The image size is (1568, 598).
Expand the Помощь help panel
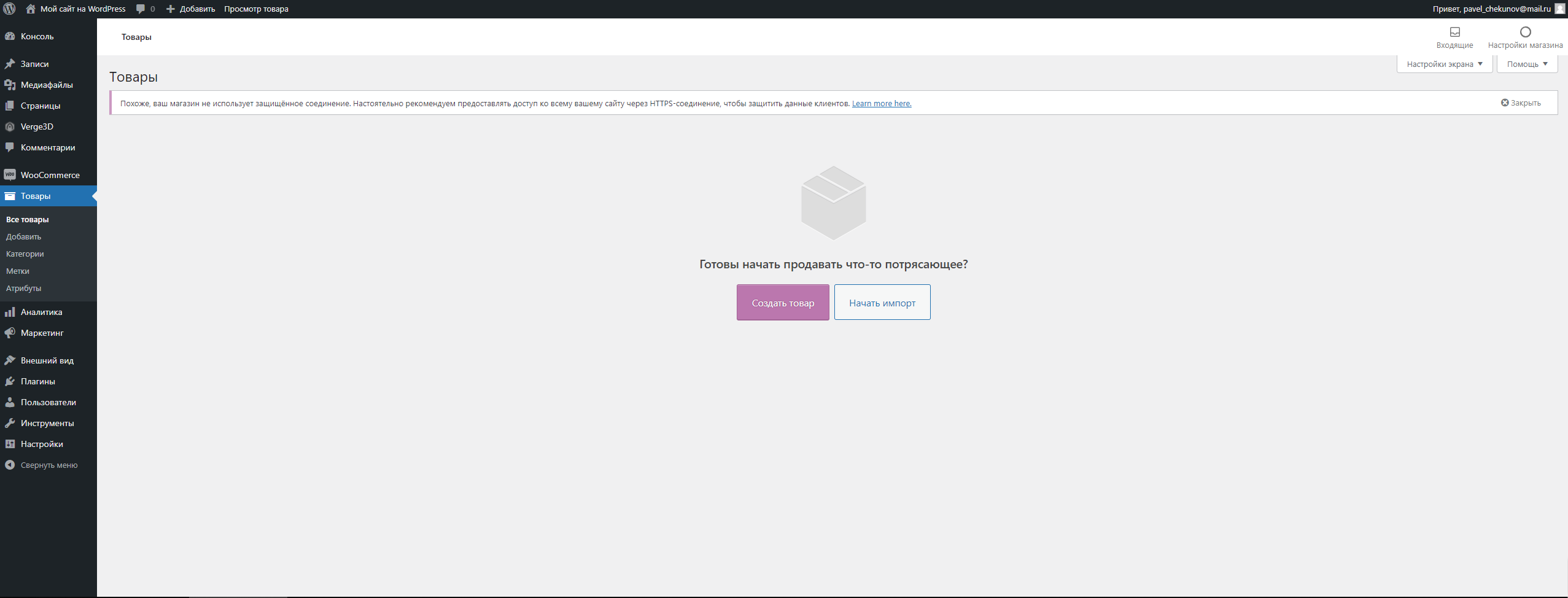coord(1527,64)
